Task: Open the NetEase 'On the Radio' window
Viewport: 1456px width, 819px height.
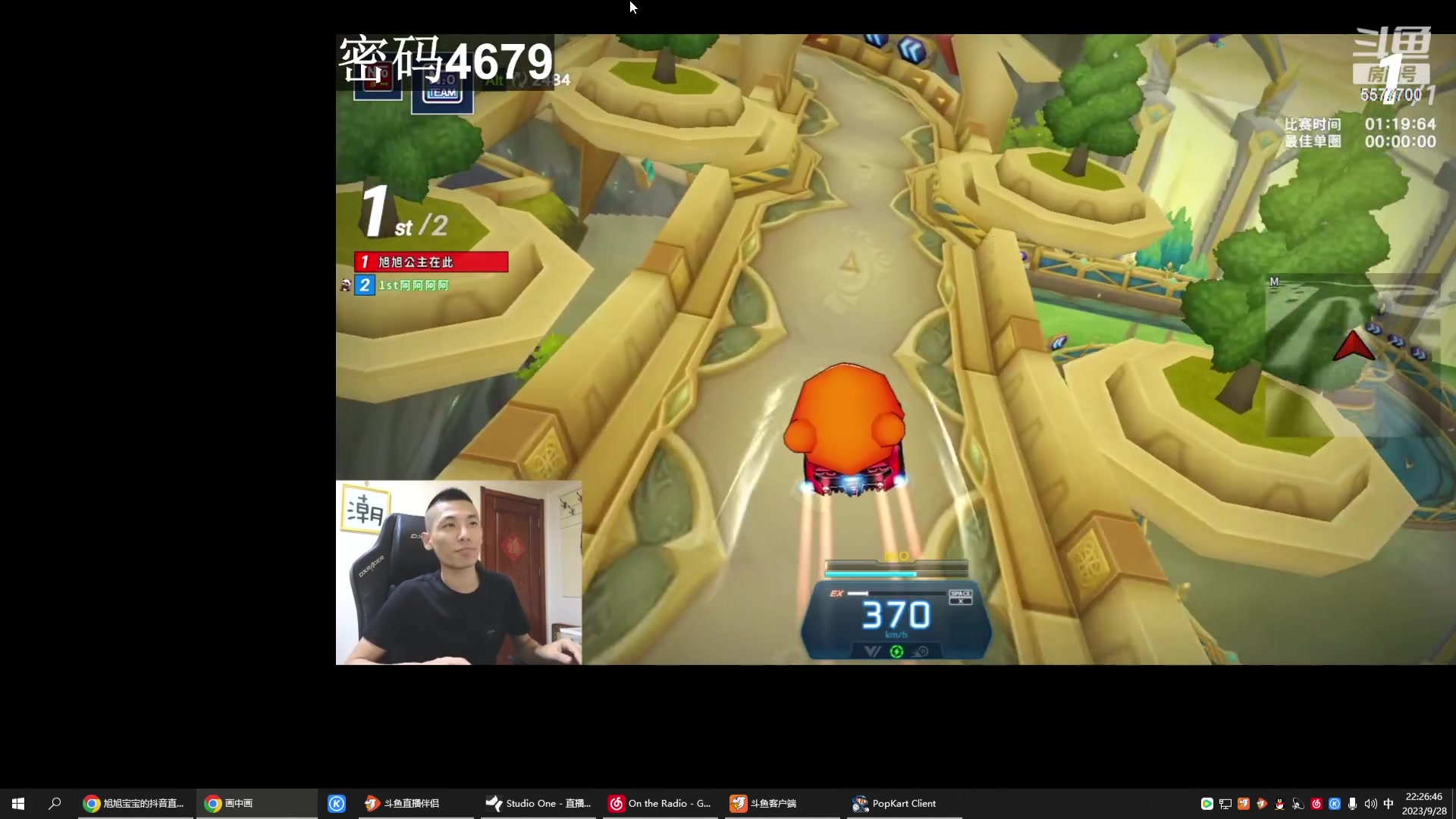Action: pos(661,803)
